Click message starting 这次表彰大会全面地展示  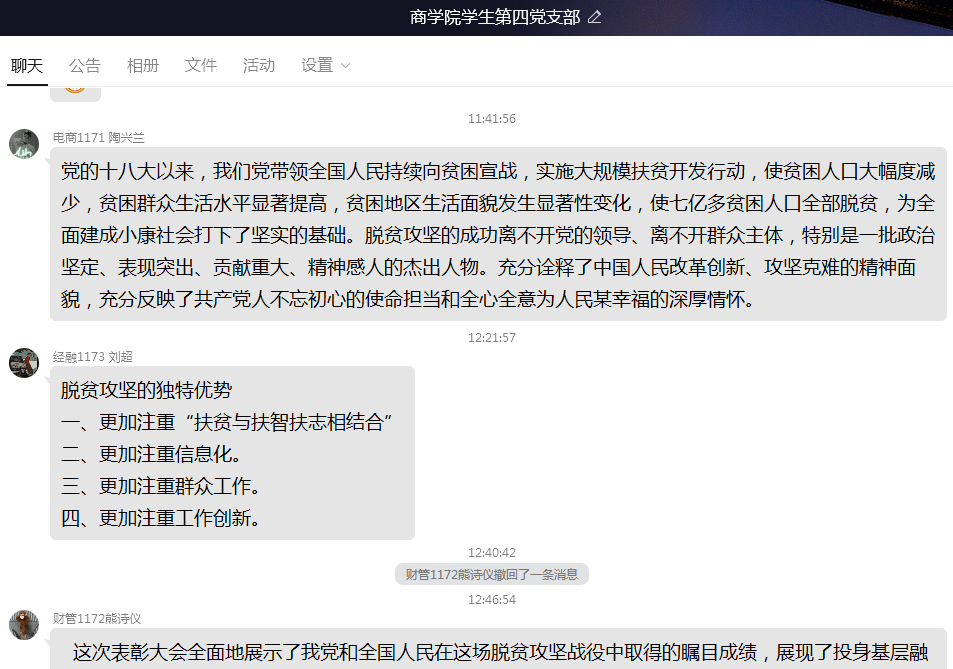coord(498,649)
